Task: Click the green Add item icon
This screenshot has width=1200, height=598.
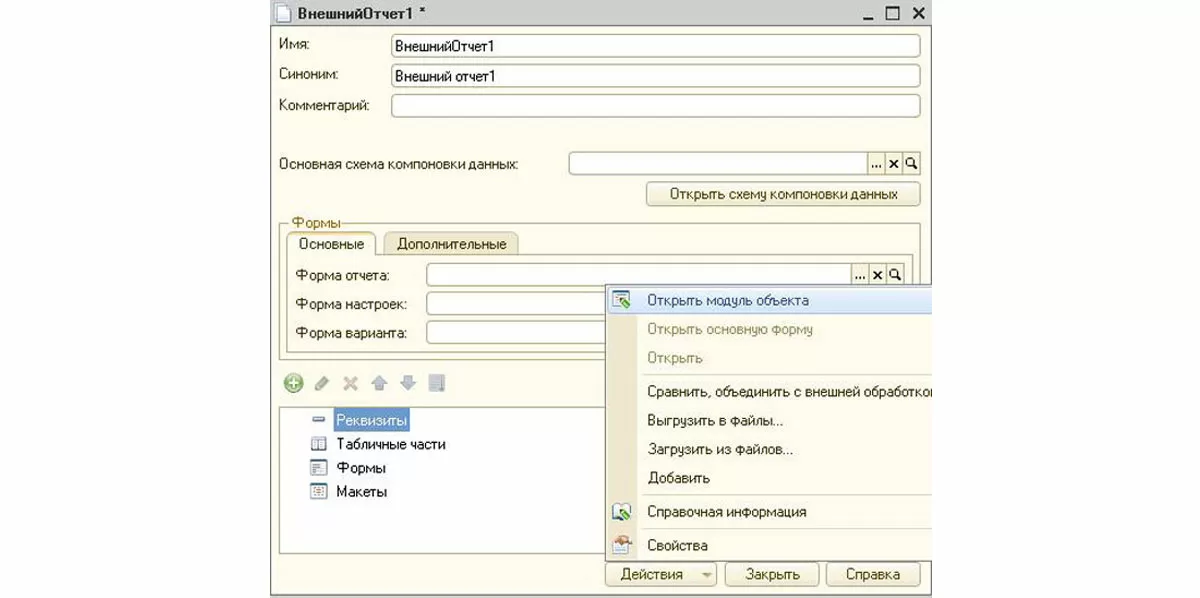Action: pos(293,383)
